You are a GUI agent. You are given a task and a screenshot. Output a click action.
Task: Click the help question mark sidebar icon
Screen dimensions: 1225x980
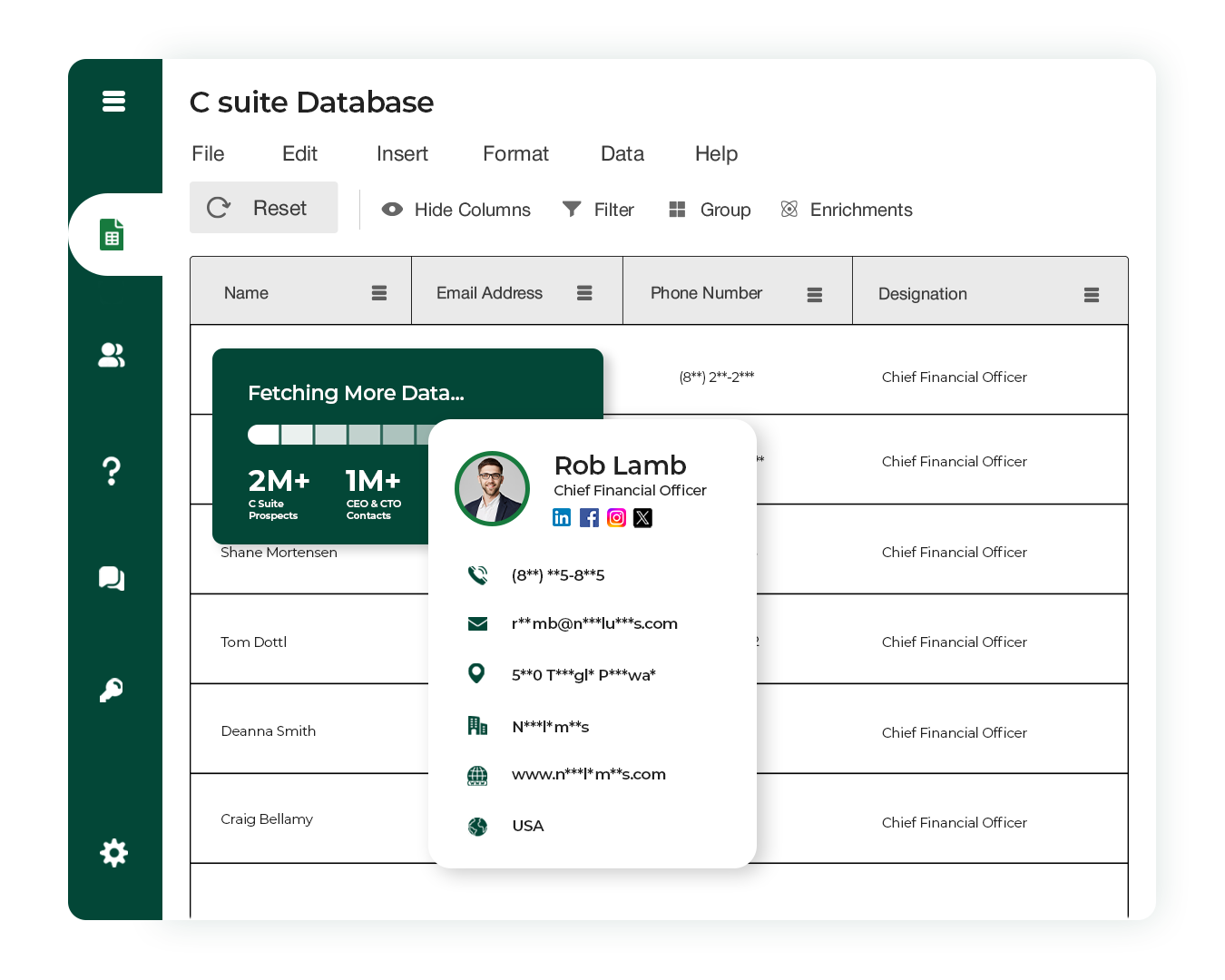point(112,470)
